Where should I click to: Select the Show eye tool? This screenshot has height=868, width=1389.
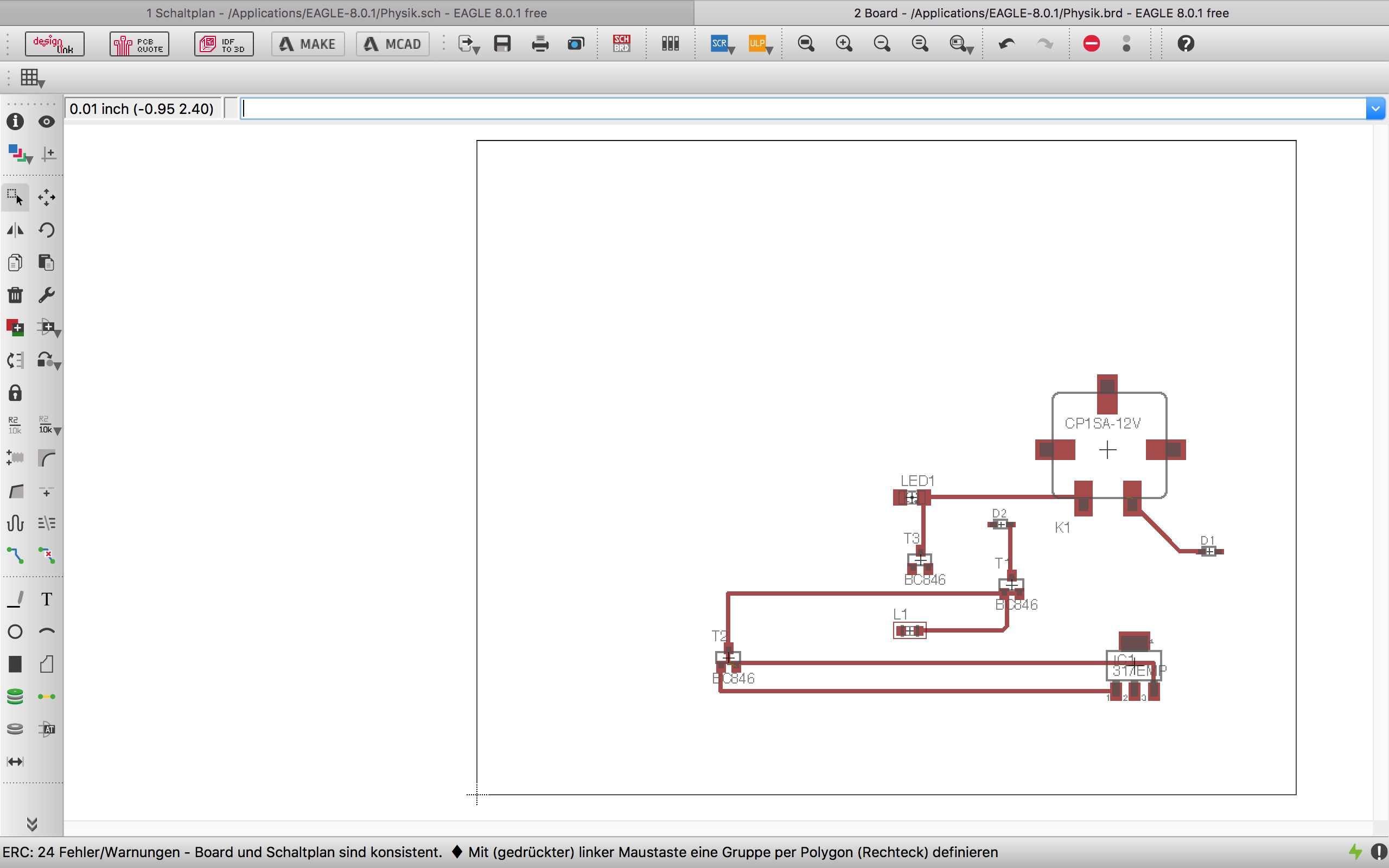coord(47,122)
